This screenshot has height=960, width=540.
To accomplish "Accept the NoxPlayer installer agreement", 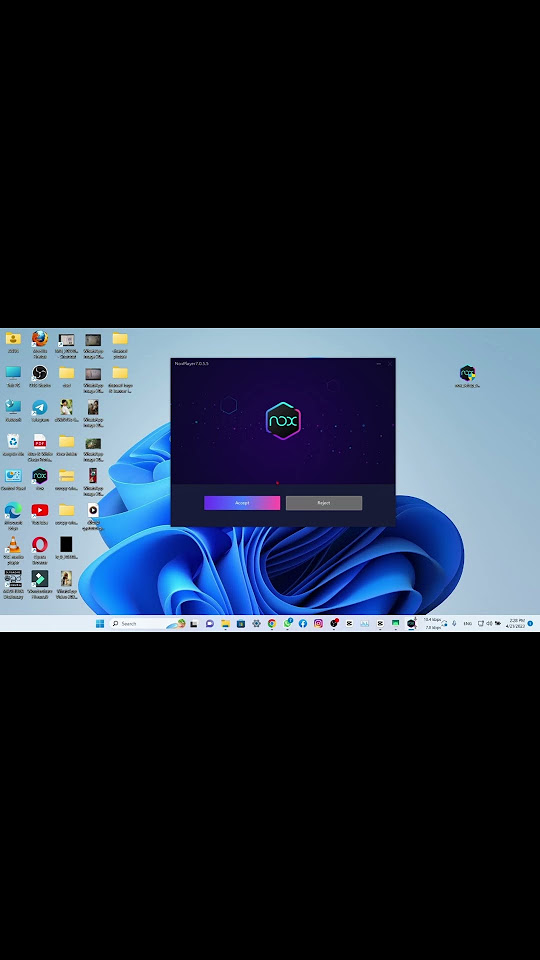I will click(242, 503).
